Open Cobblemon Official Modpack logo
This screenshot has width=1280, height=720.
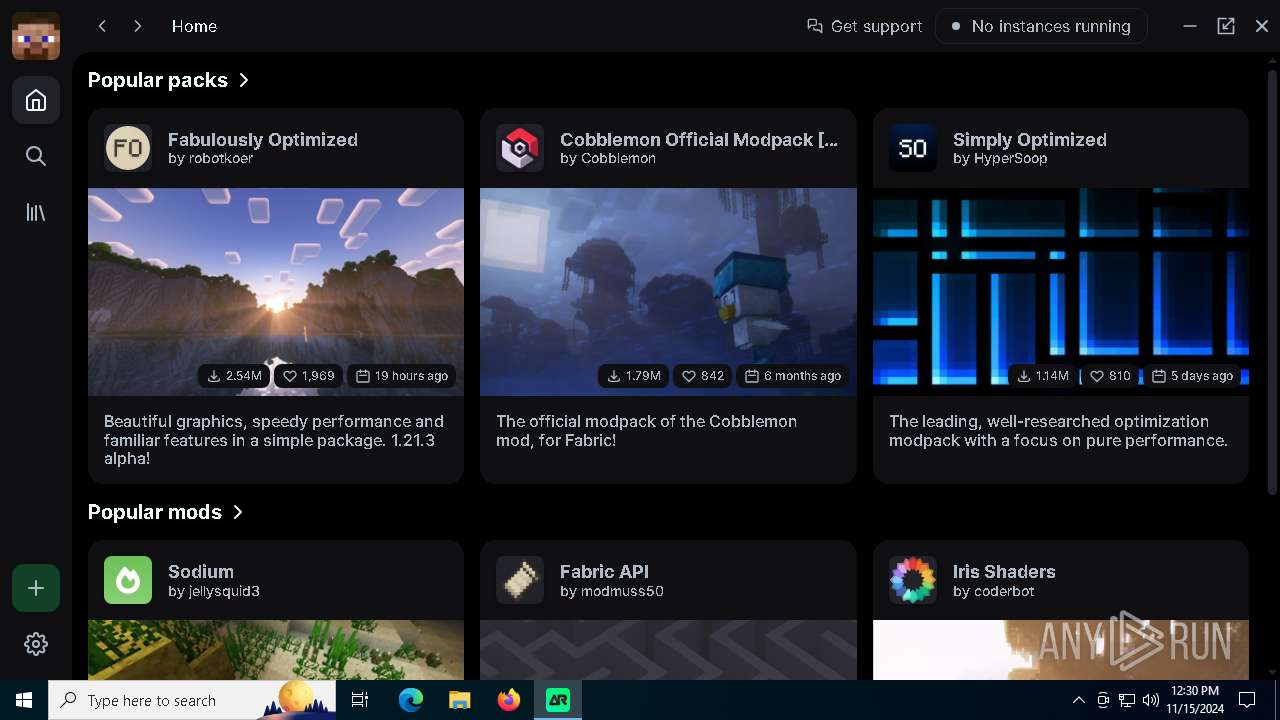pos(520,148)
